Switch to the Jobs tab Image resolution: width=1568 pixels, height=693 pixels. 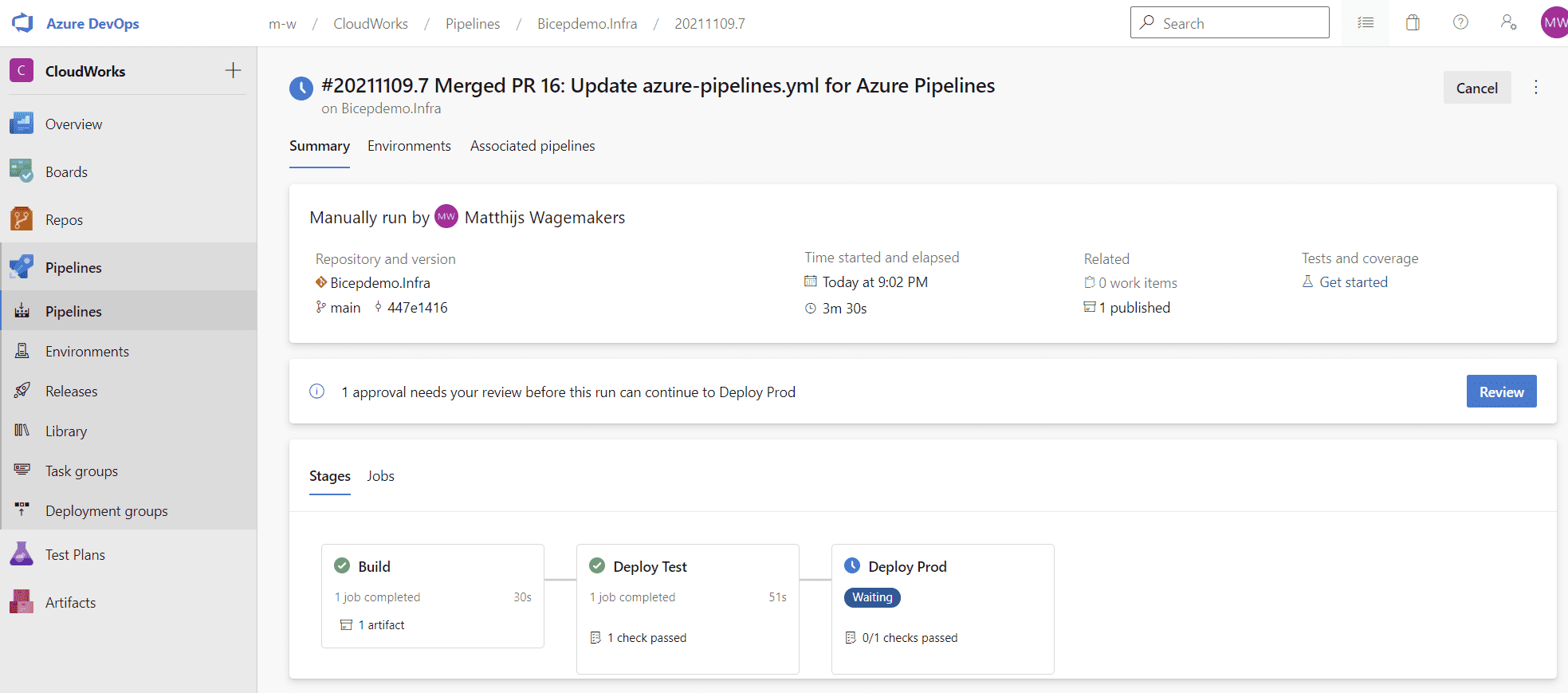coord(380,476)
